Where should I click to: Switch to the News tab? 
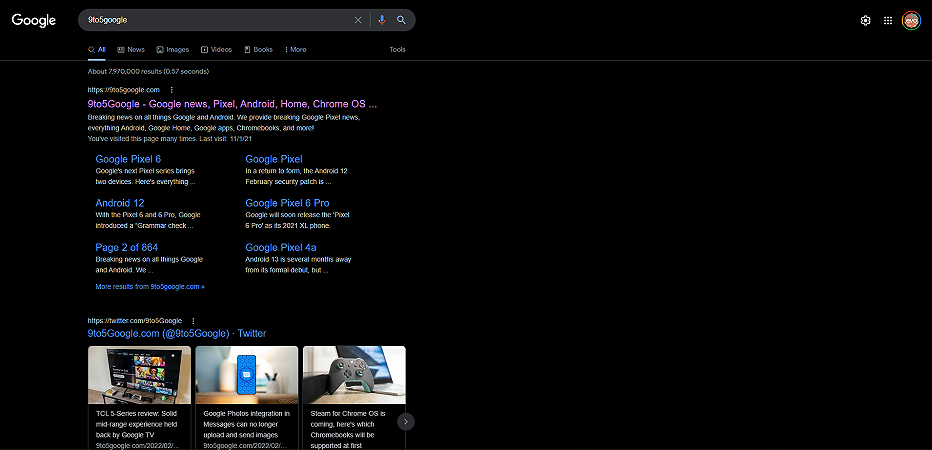coord(131,50)
